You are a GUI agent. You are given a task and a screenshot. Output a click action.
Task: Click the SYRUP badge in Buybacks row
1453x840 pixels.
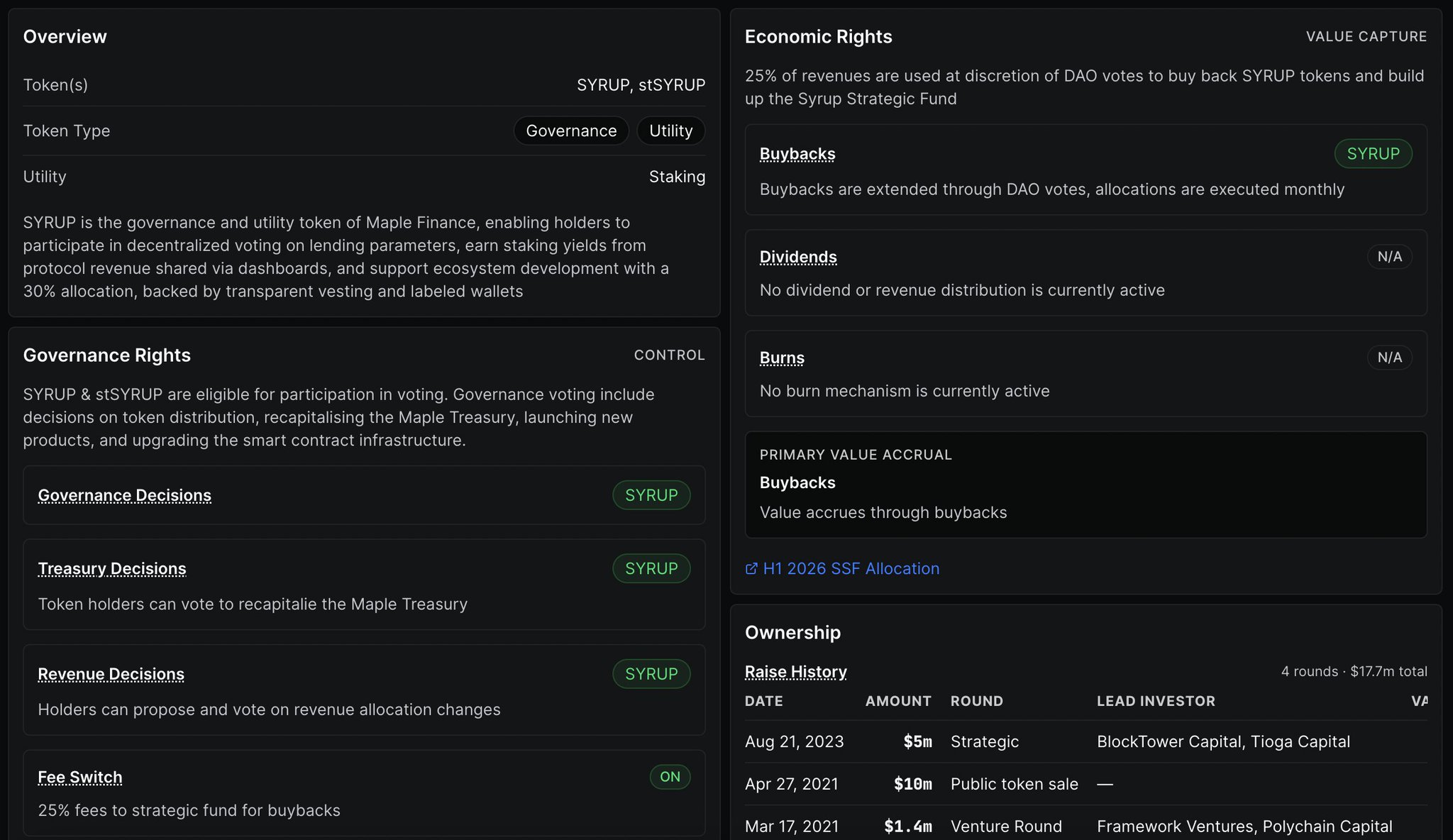coord(1373,154)
